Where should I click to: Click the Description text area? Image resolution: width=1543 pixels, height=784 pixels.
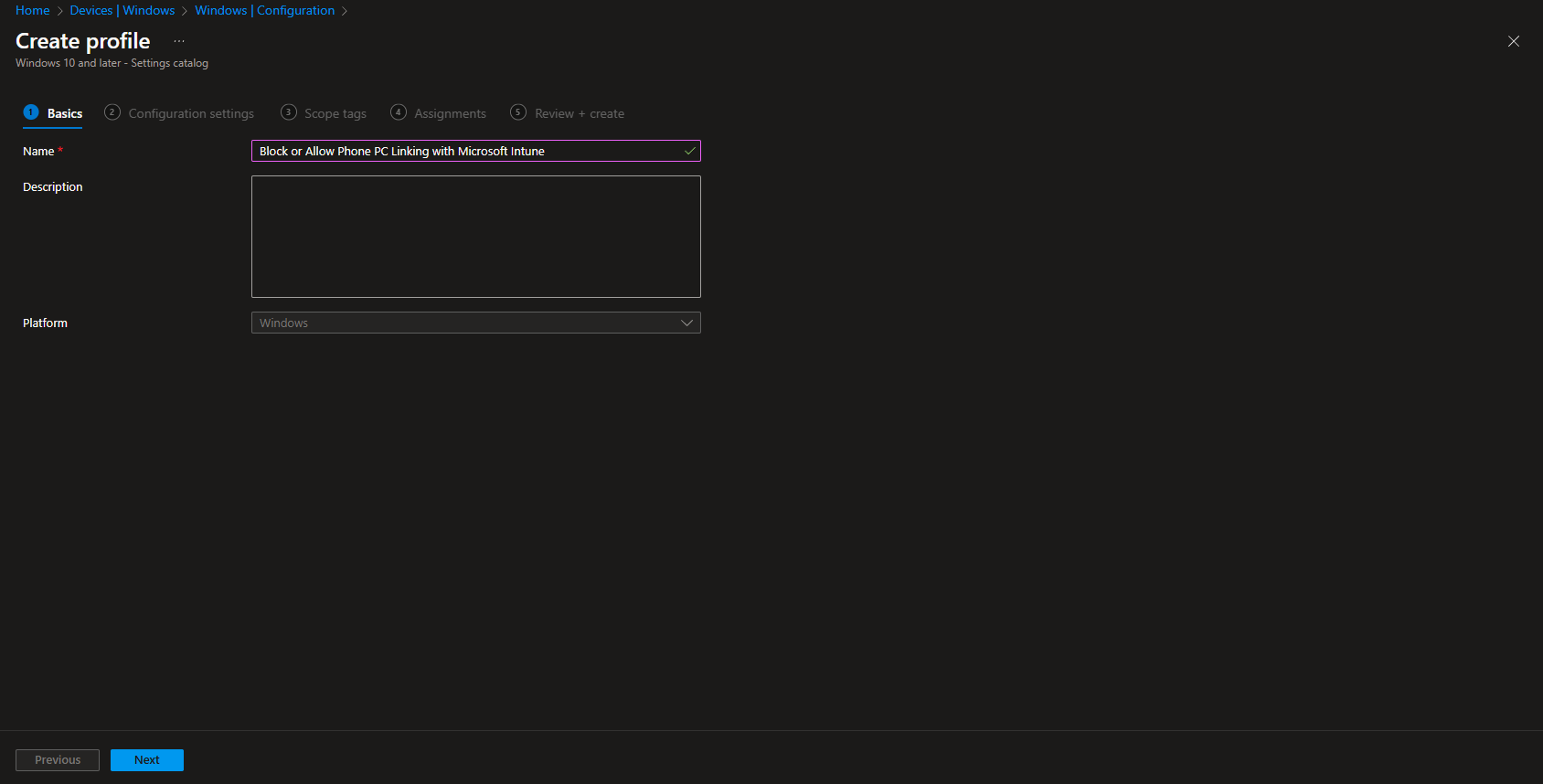[476, 237]
